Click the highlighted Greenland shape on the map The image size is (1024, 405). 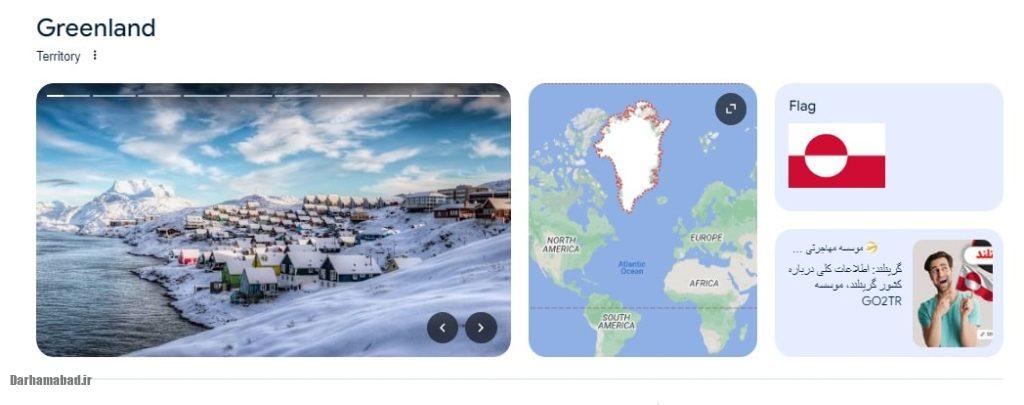point(633,154)
